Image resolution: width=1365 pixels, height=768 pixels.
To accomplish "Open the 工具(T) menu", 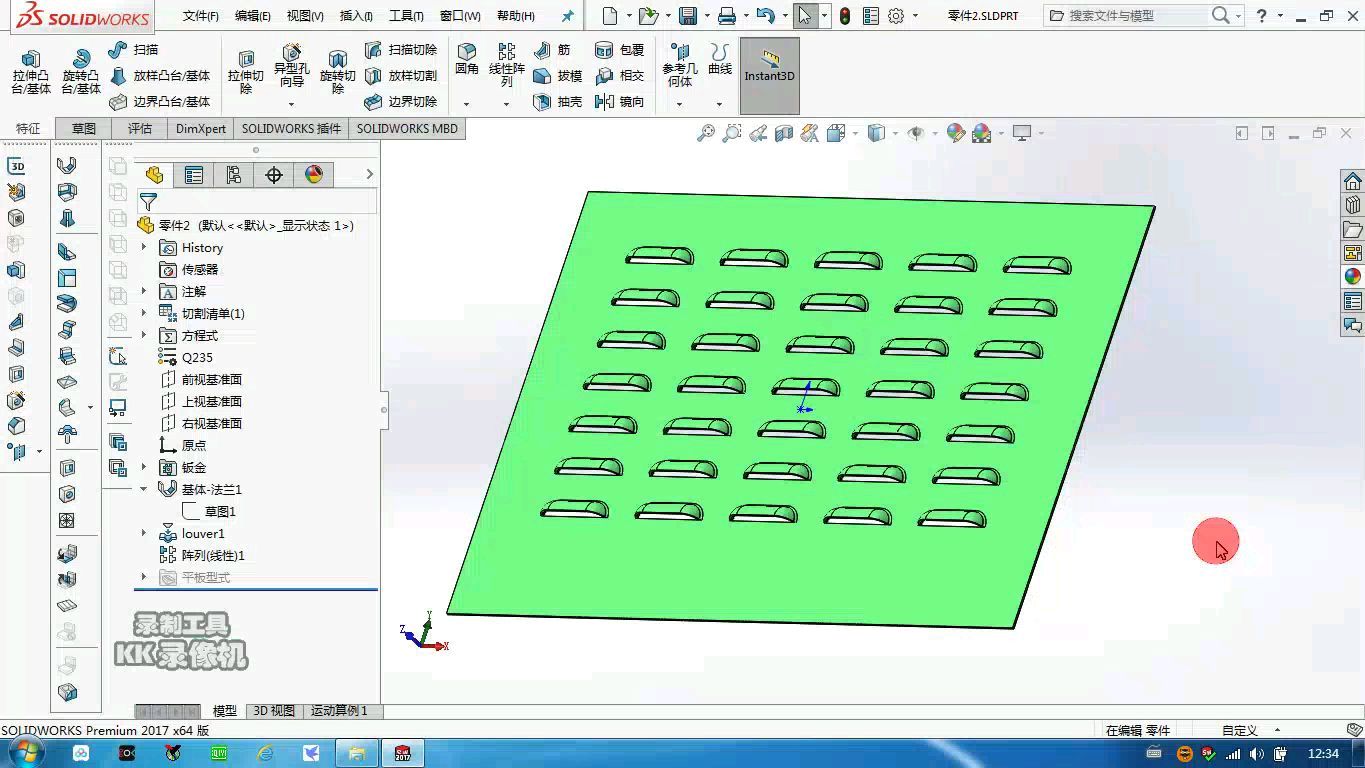I will tap(406, 16).
